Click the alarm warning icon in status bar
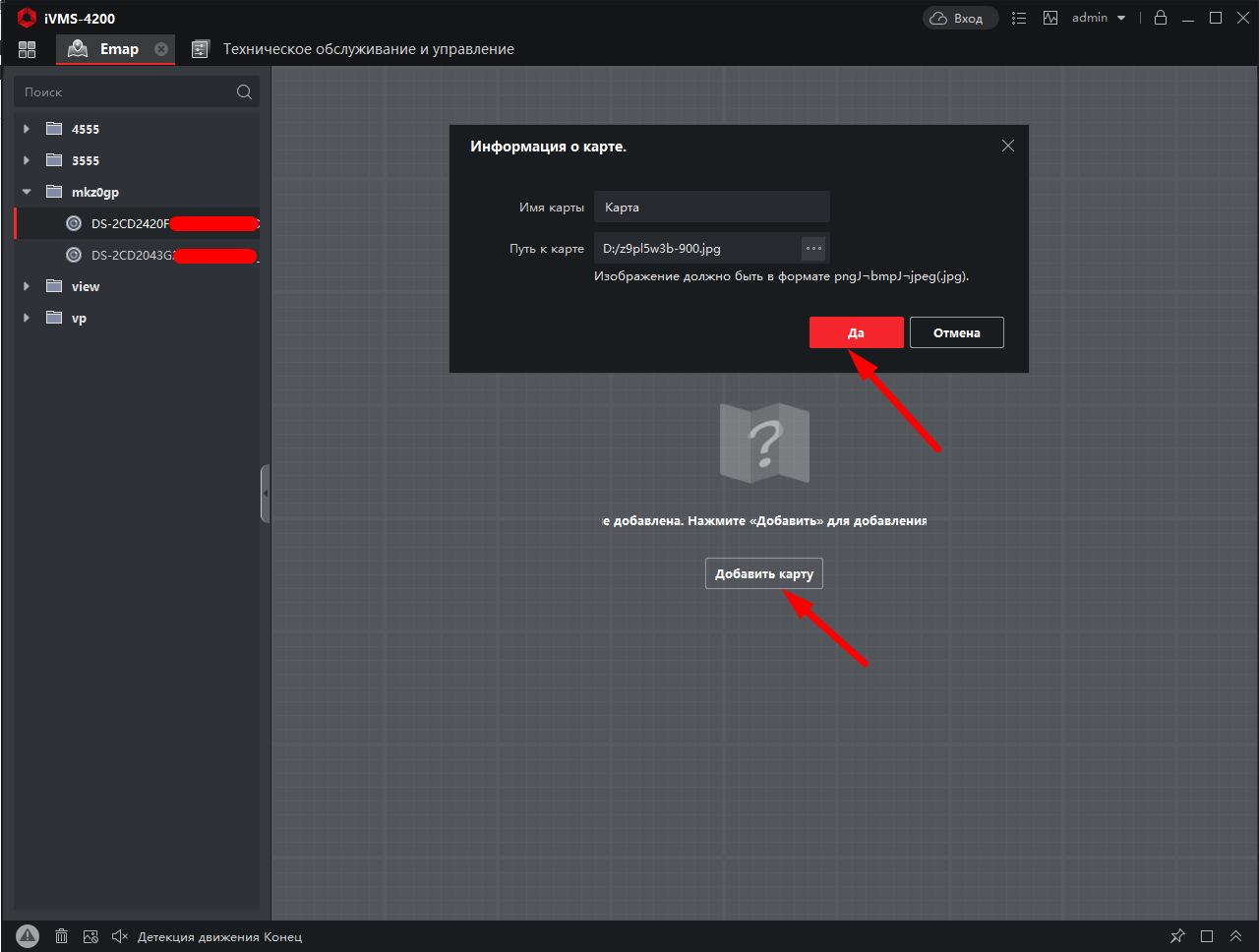 pyautogui.click(x=28, y=936)
